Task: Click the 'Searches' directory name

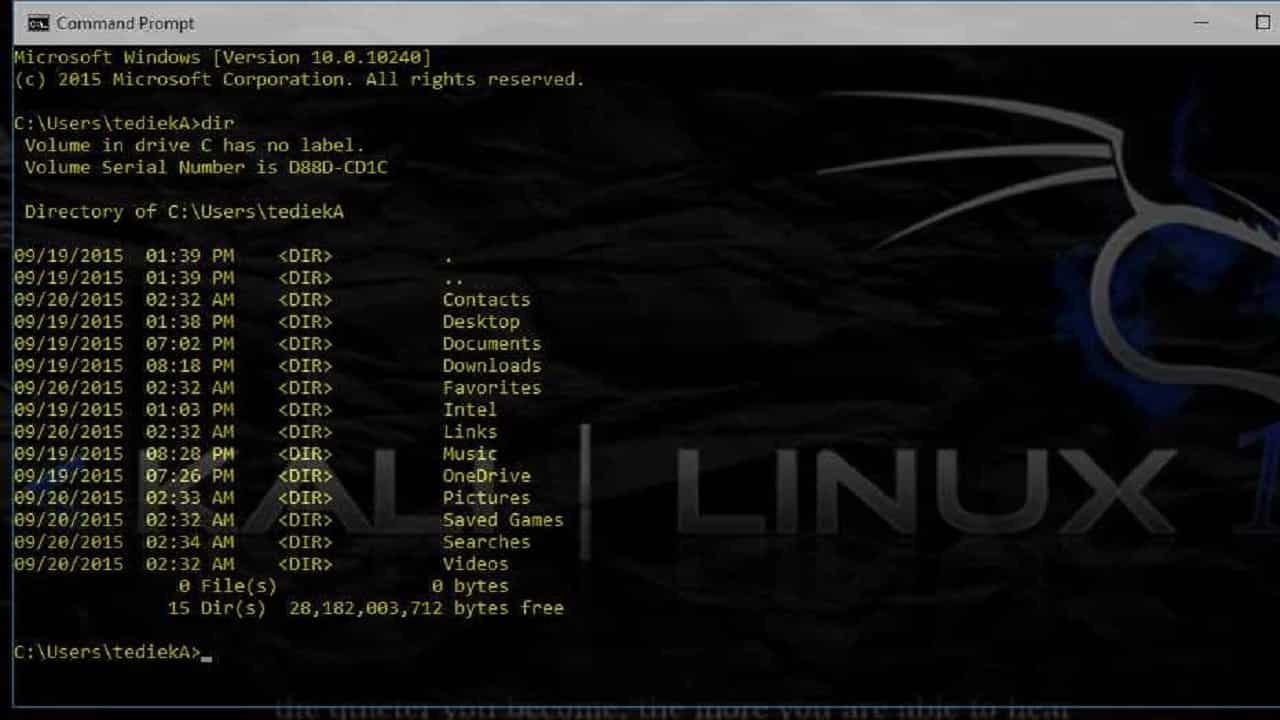Action: 486,541
